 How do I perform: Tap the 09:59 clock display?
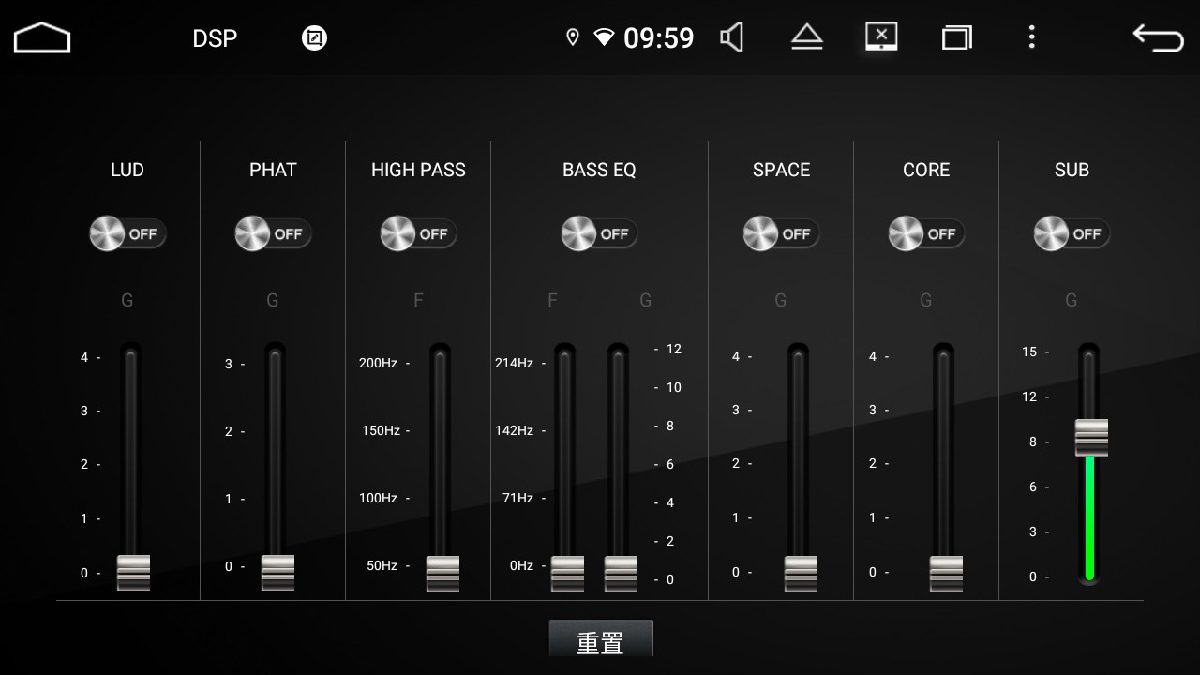tap(659, 37)
